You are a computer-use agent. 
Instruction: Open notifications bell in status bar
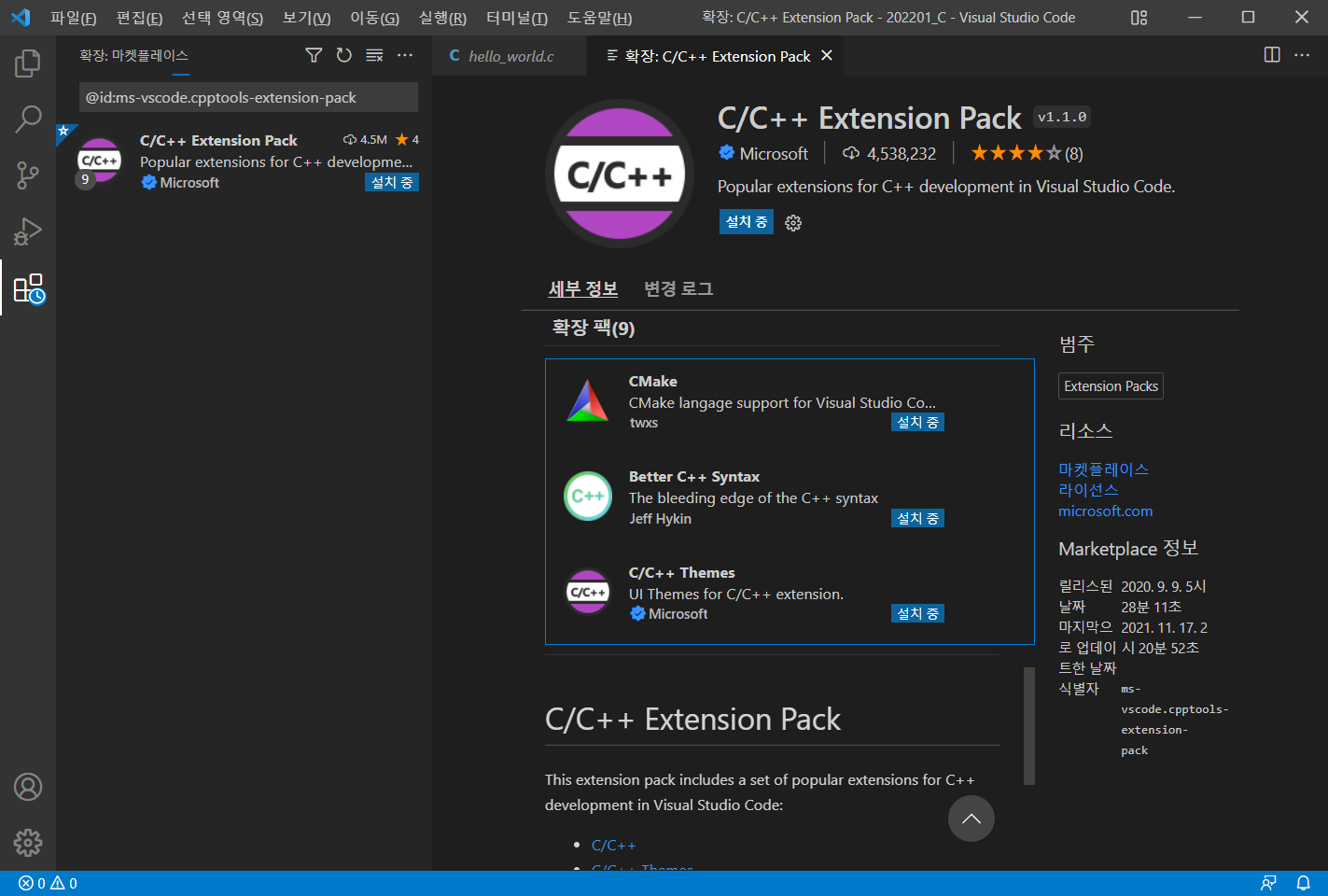coord(1304,883)
